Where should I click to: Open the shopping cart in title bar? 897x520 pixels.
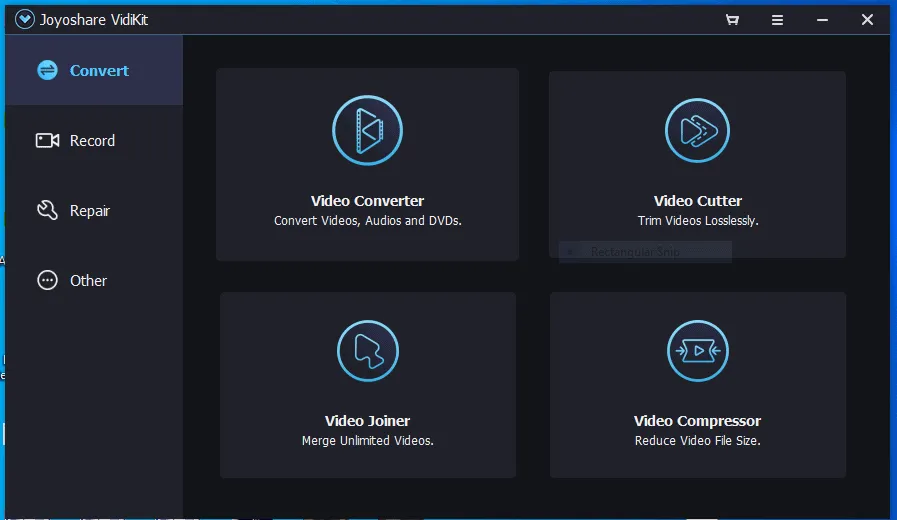[732, 20]
